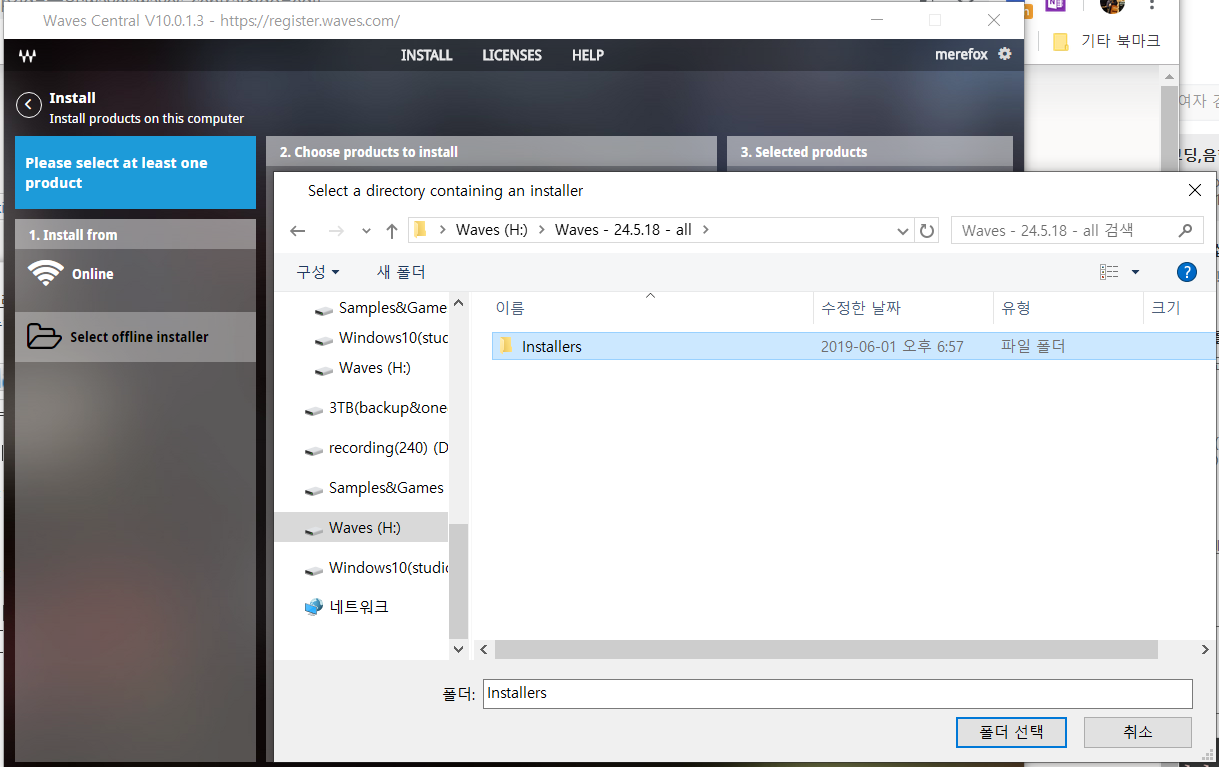
Task: Open settings gear next to merefox
Action: 1005,54
